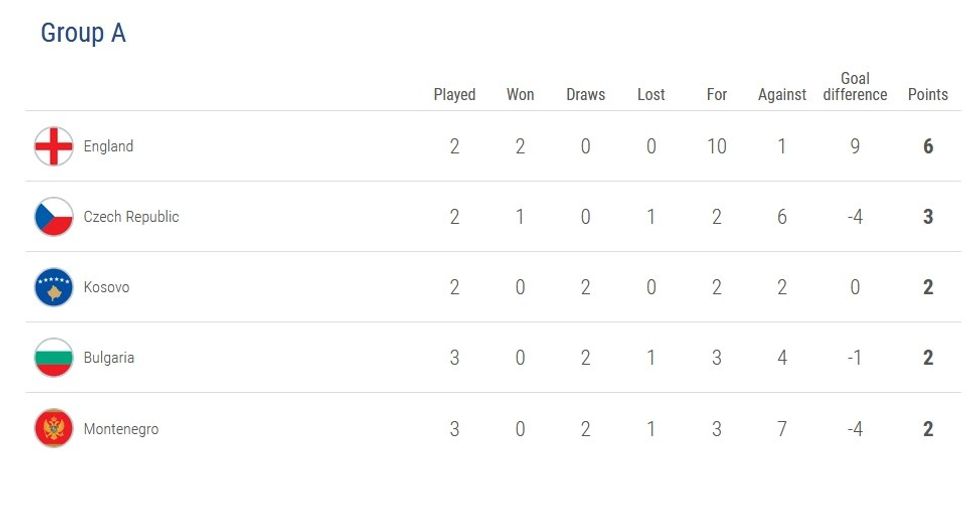Select the Kosovo team name
This screenshot has height=519, width=980.
pos(106,287)
